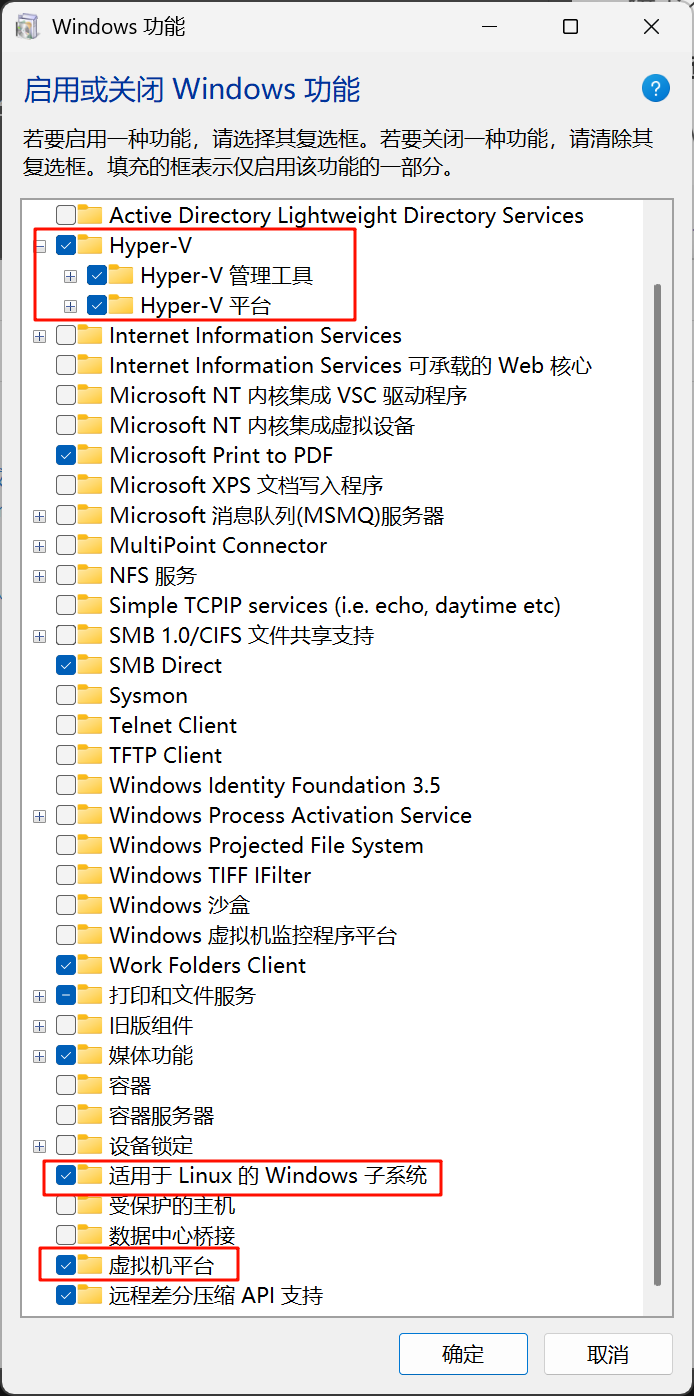The image size is (694, 1396).
Task: Click the folder icon beside 数据中心桥接
Action: (90, 1235)
